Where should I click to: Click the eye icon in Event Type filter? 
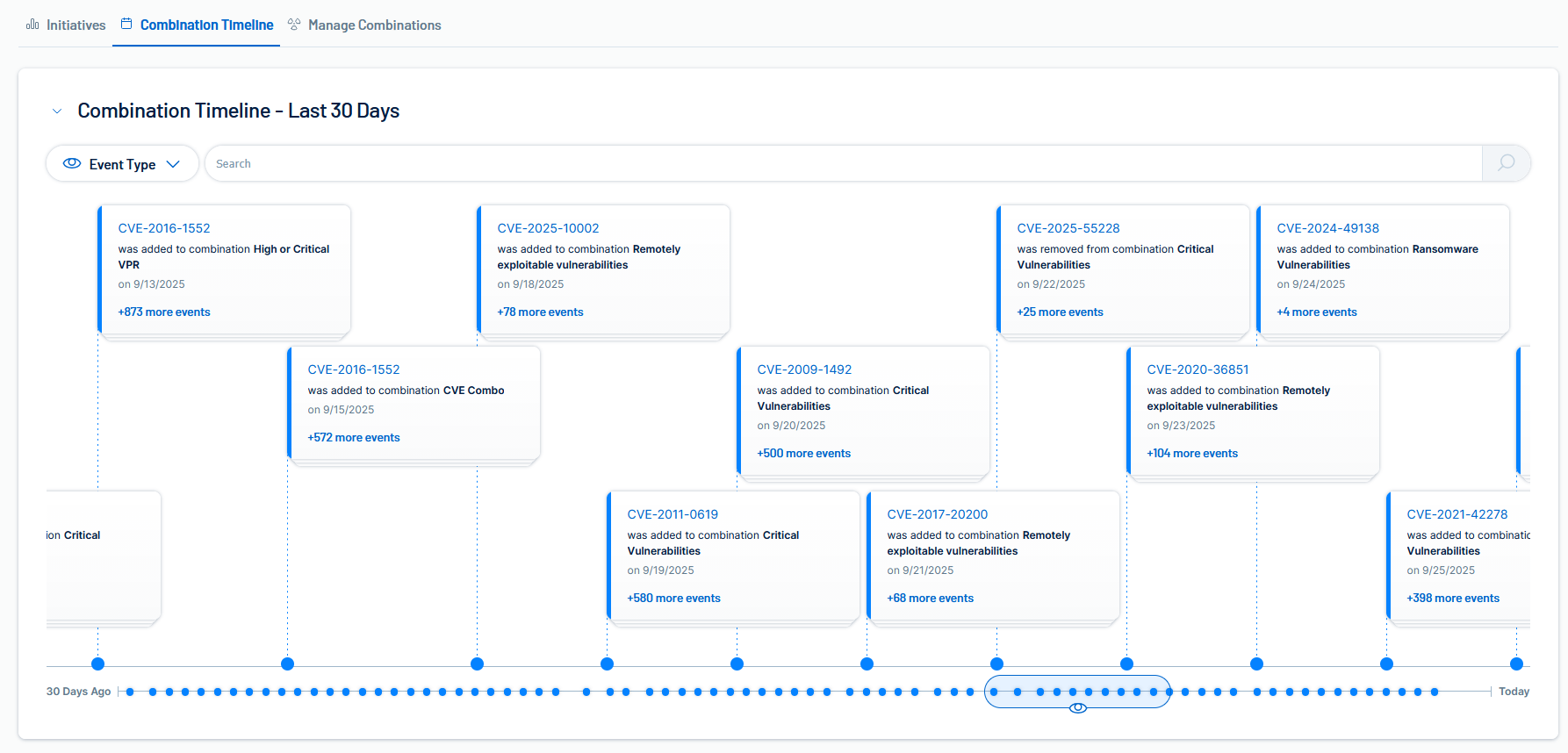[72, 164]
